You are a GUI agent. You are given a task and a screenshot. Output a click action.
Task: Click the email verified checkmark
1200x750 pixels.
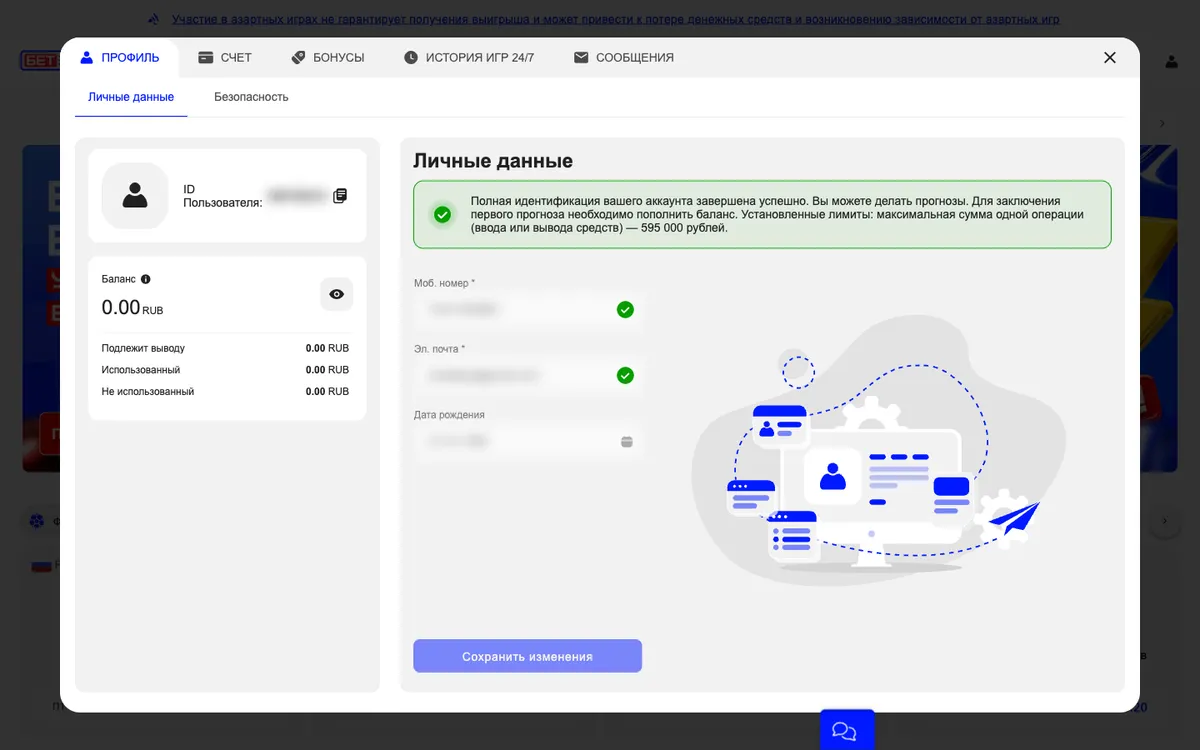[625, 375]
